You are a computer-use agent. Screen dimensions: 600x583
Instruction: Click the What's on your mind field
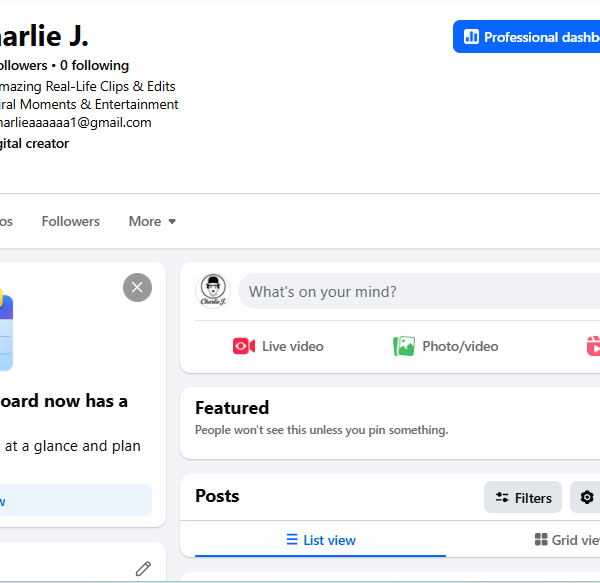419,292
